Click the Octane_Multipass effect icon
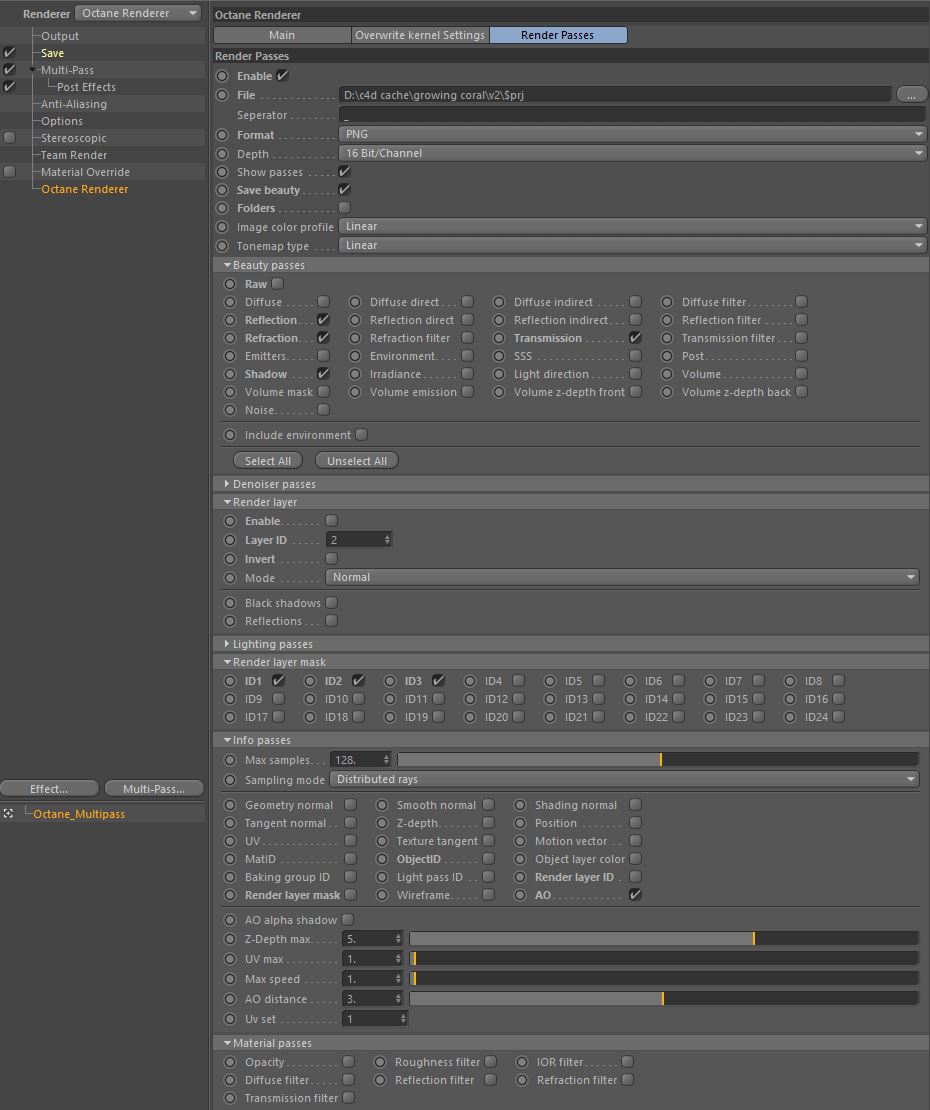The width and height of the screenshot is (930, 1110). pos(8,813)
